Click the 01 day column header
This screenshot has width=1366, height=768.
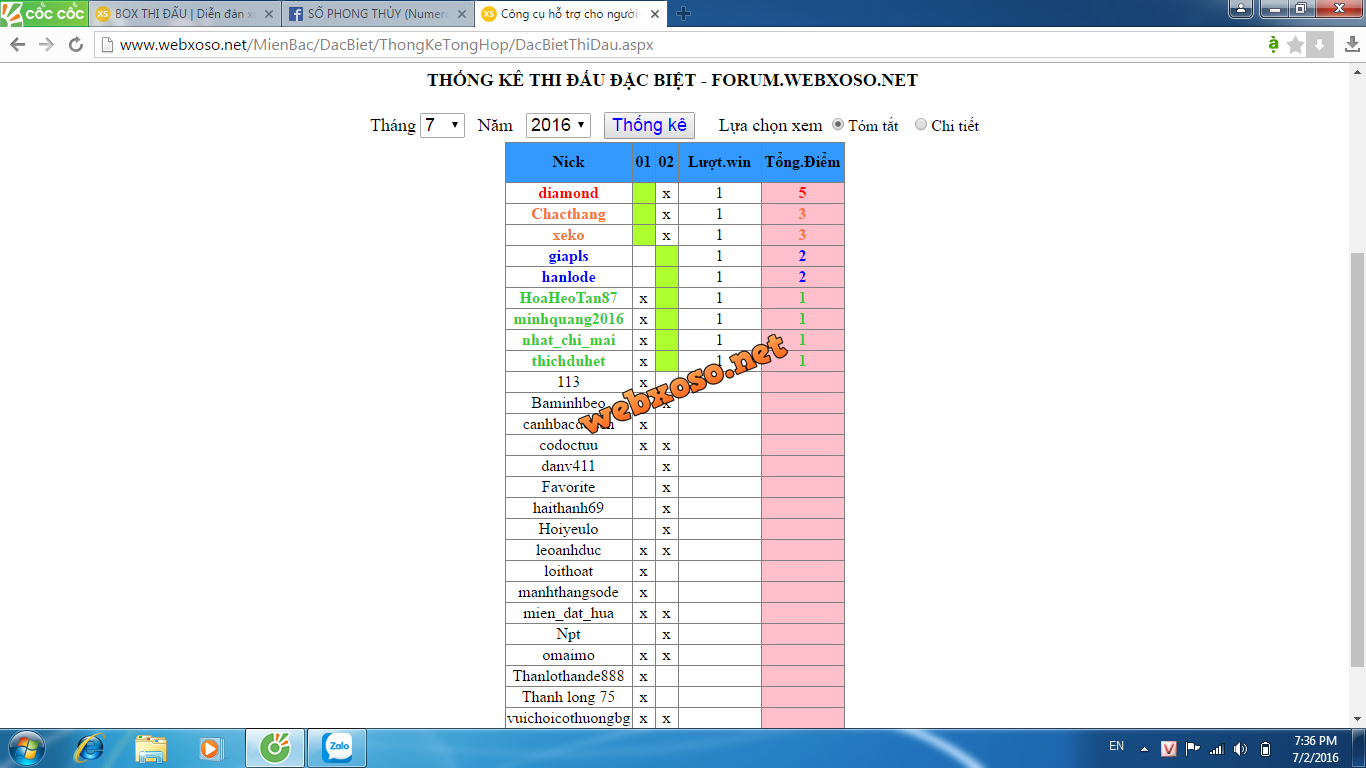[643, 162]
